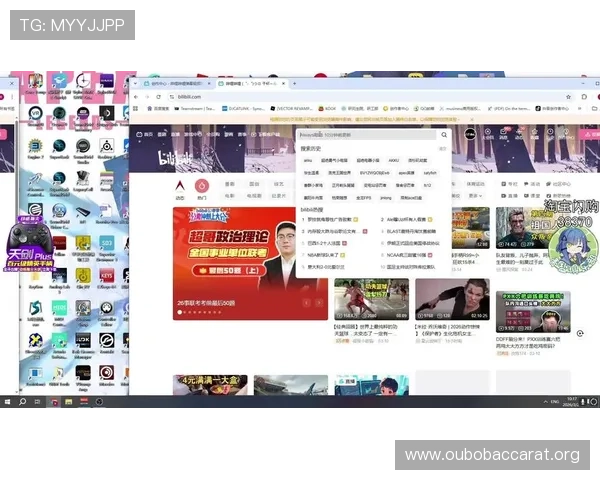Open the QQ邮箱 bookmark
This screenshot has height=480, width=600.
pyautogui.click(x=424, y=109)
